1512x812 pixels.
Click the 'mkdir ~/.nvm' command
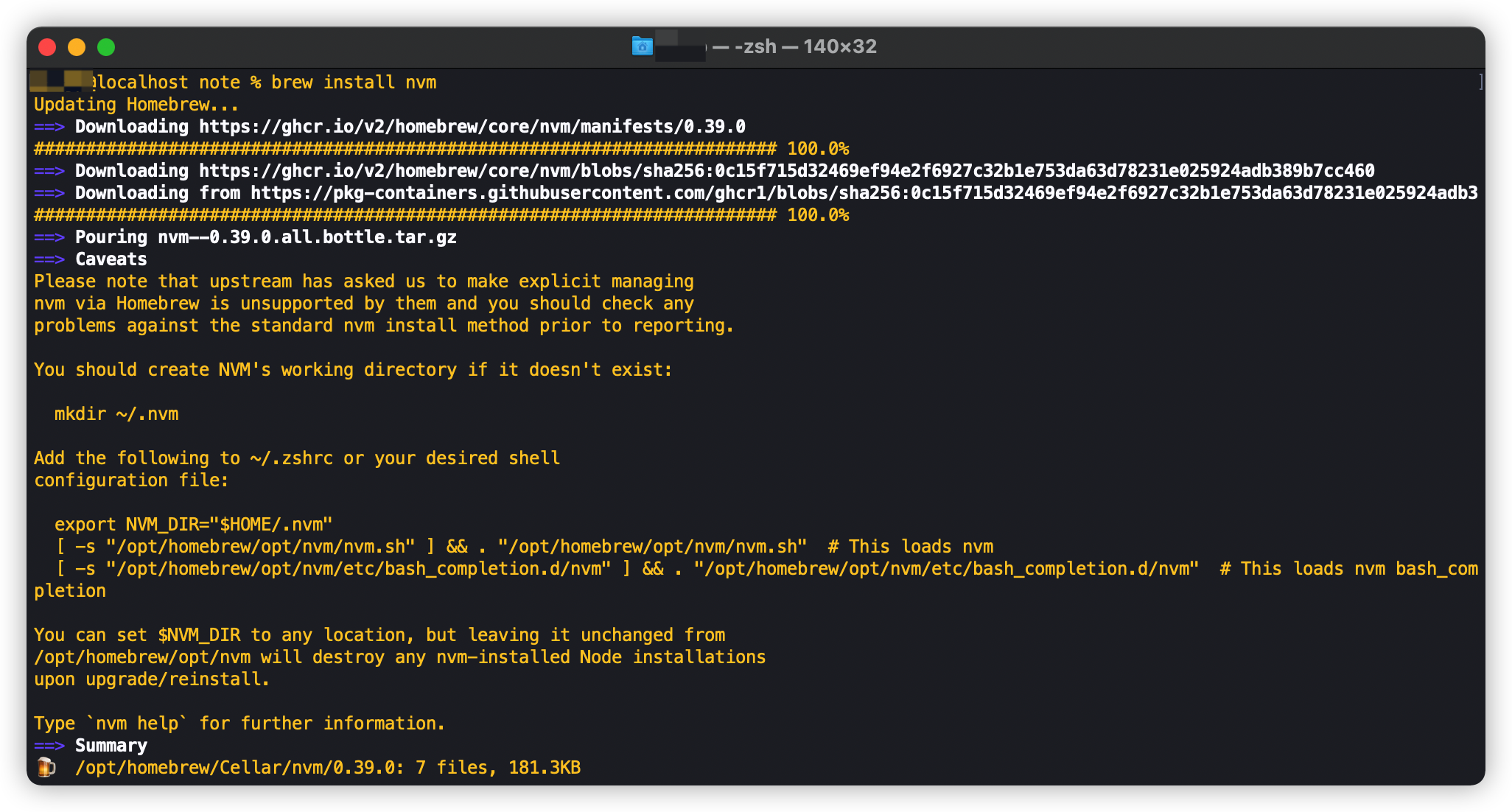pyautogui.click(x=116, y=414)
